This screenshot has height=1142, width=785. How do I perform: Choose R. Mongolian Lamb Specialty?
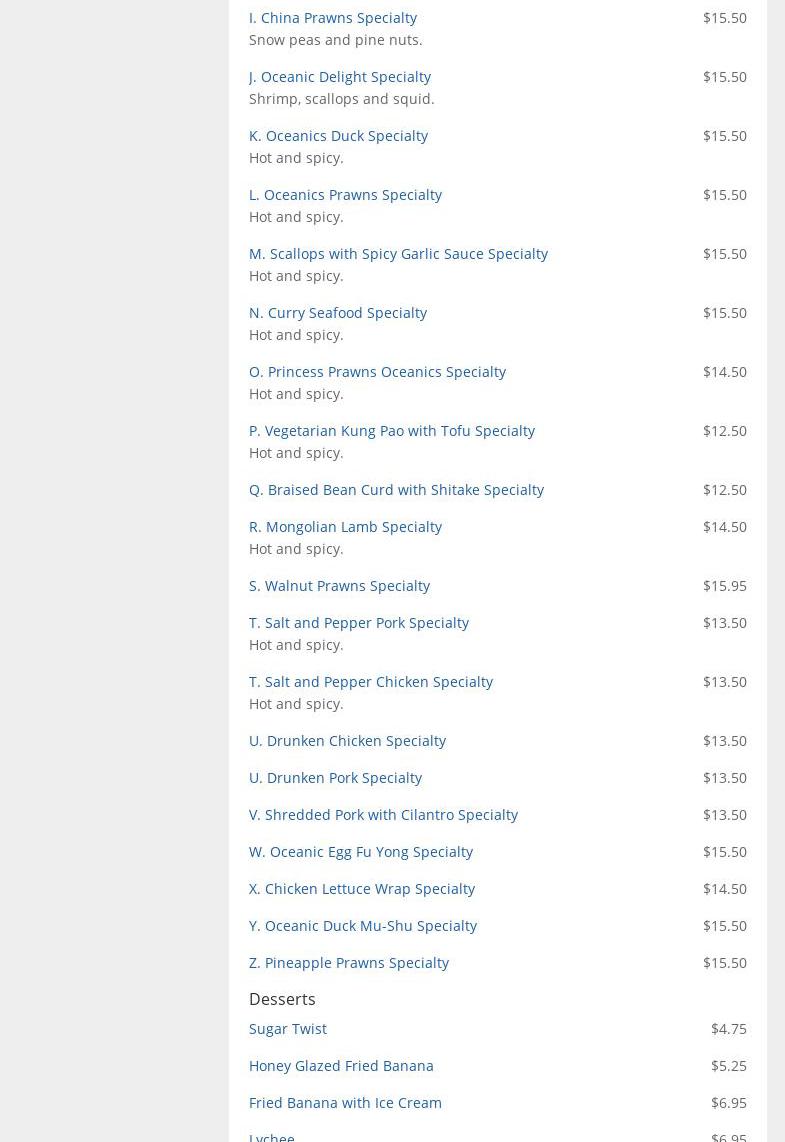(x=345, y=526)
